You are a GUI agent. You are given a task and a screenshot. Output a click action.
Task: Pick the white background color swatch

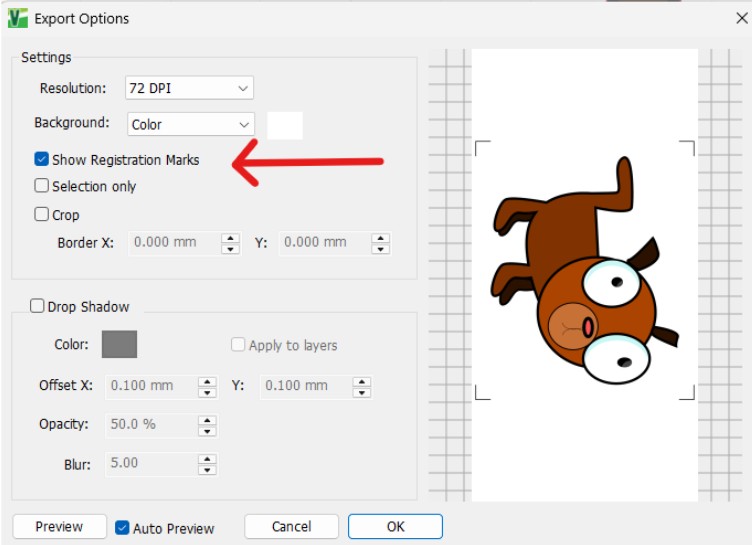pyautogui.click(x=285, y=126)
